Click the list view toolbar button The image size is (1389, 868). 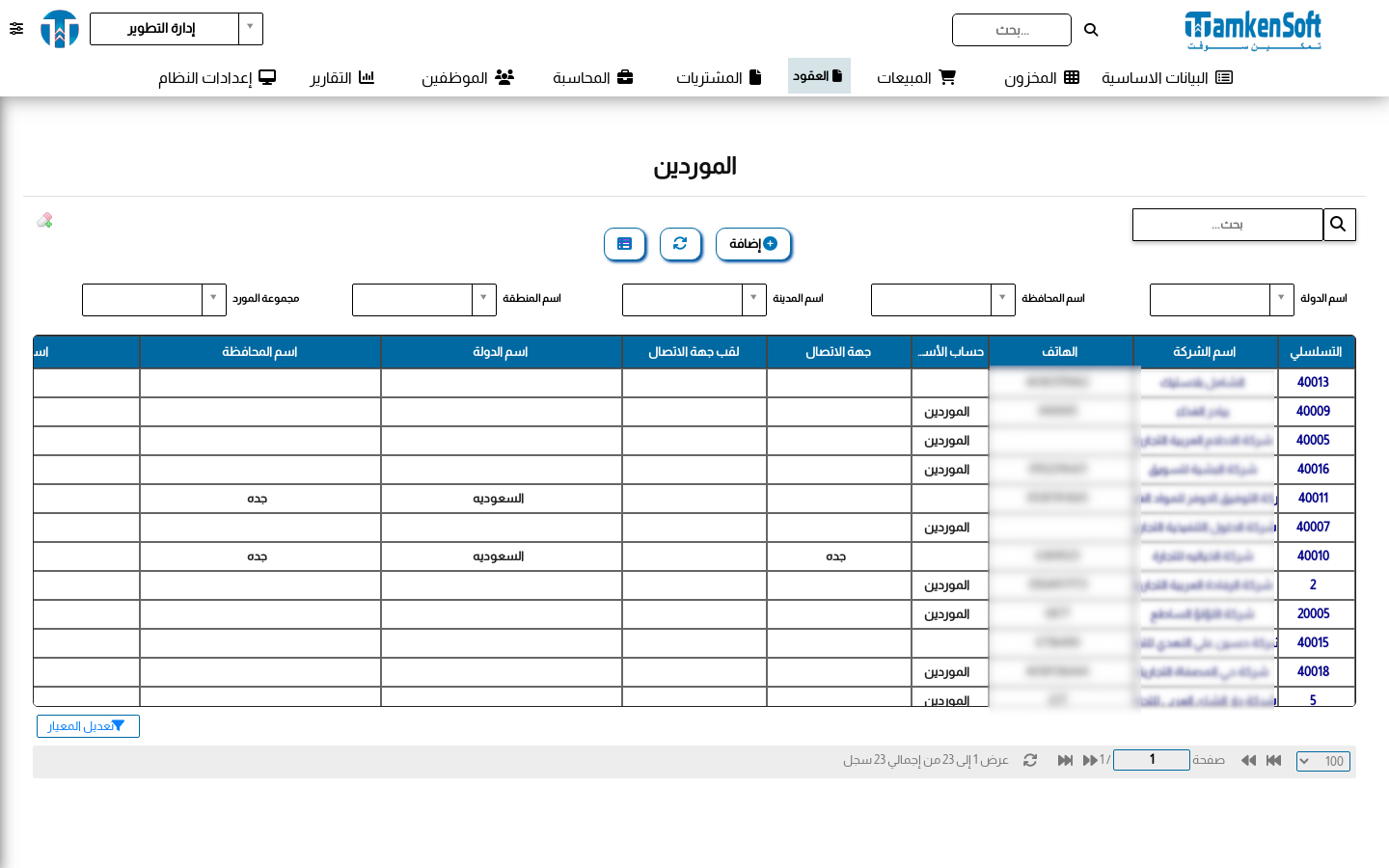(x=624, y=244)
